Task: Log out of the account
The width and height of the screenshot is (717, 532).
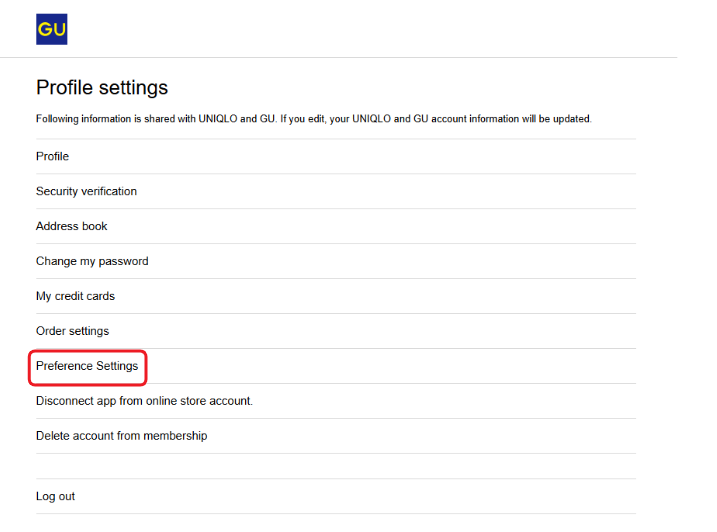Action: [x=55, y=496]
